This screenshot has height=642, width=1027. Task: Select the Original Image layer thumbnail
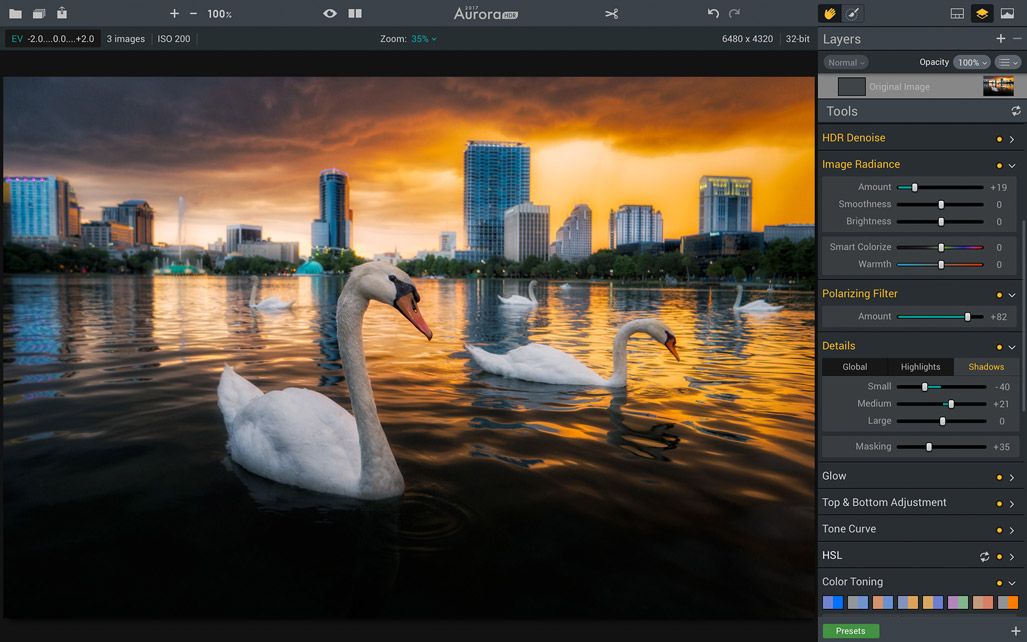[x=997, y=86]
